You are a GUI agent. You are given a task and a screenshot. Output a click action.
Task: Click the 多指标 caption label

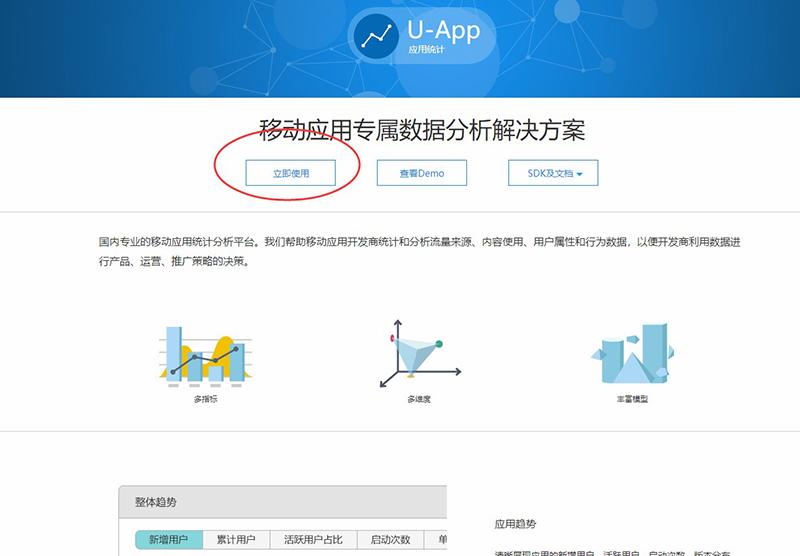[x=205, y=399]
